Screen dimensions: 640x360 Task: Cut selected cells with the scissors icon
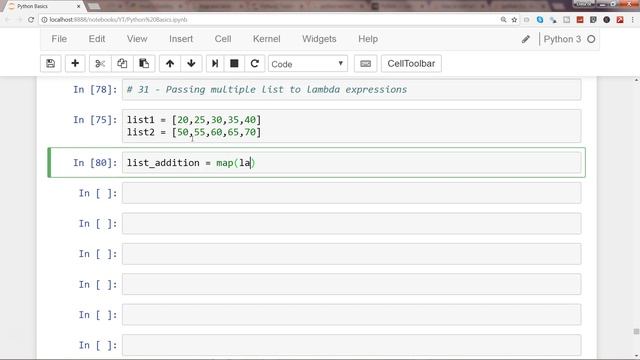click(100, 64)
